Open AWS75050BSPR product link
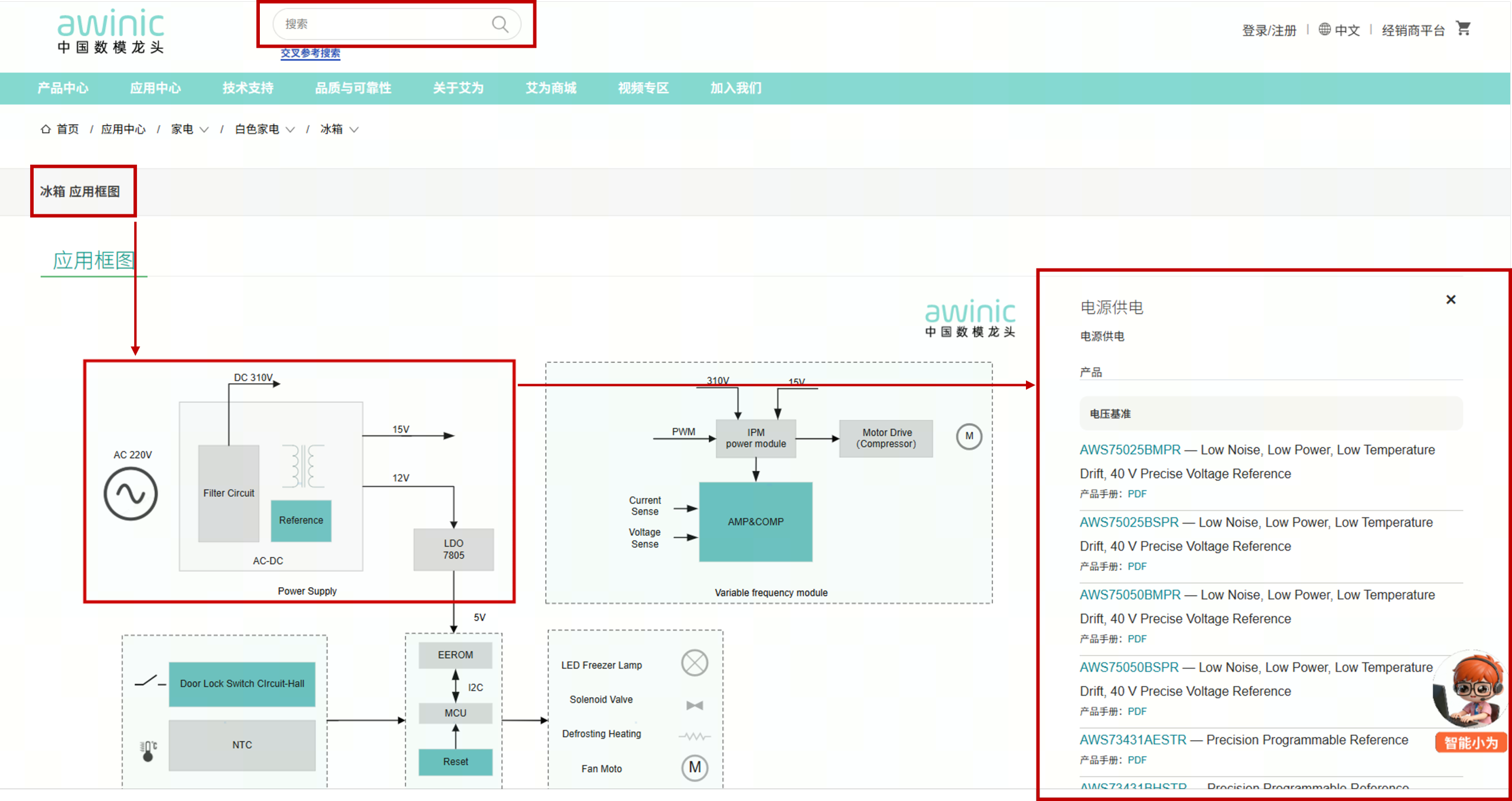1512x801 pixels. [1129, 668]
